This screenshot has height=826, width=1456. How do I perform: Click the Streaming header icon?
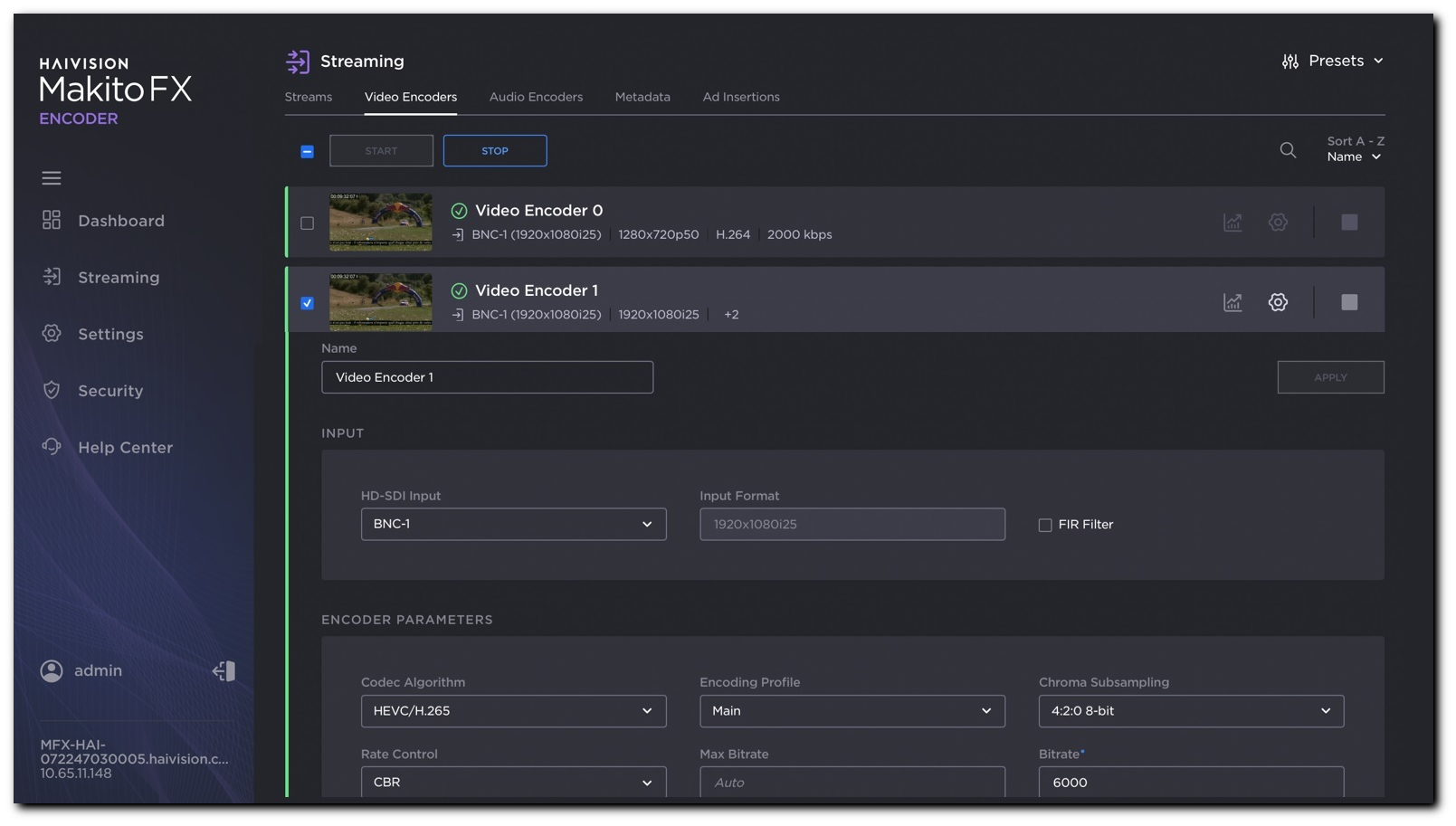pos(298,62)
